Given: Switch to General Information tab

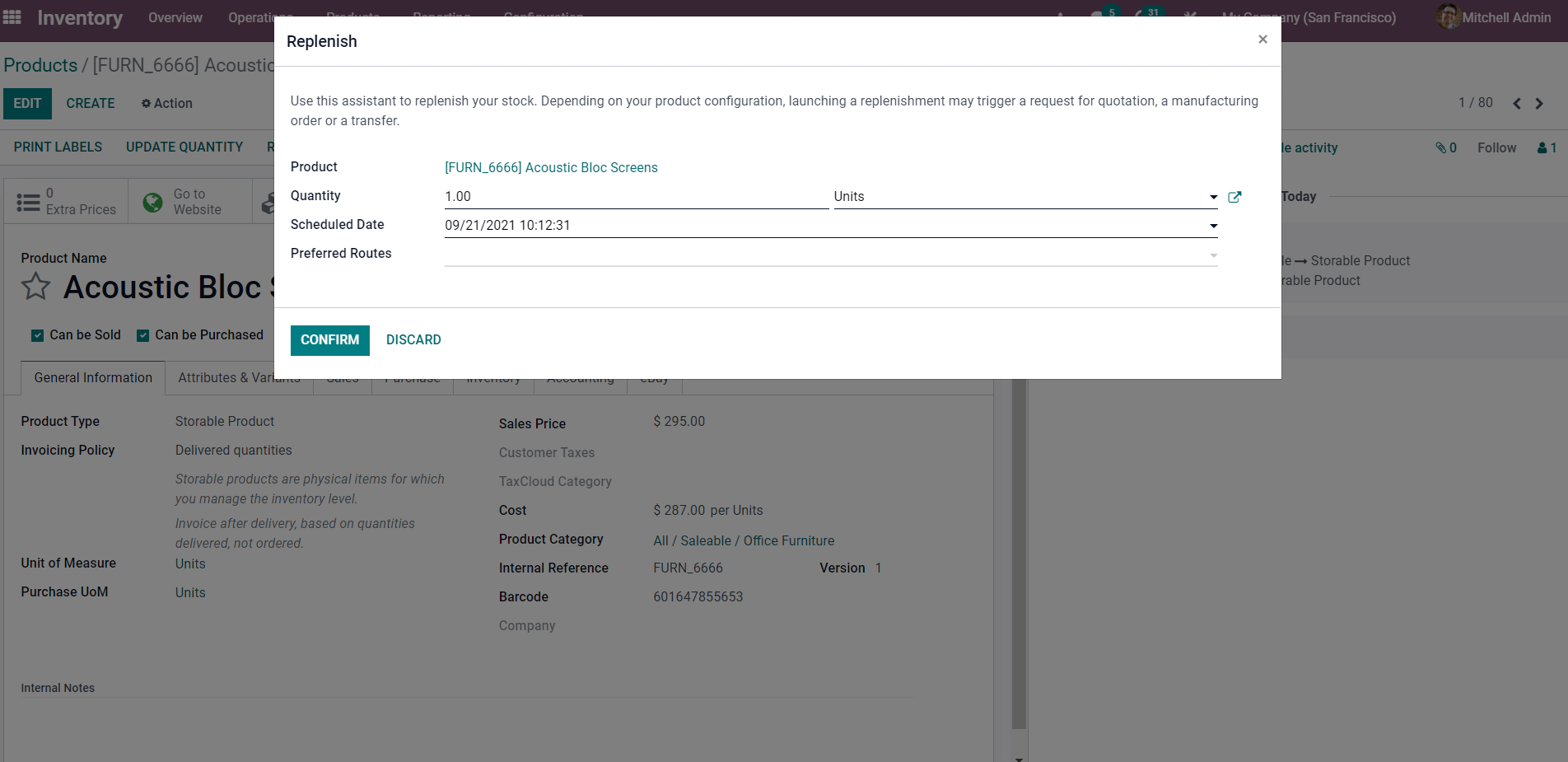Looking at the screenshot, I should 93,378.
